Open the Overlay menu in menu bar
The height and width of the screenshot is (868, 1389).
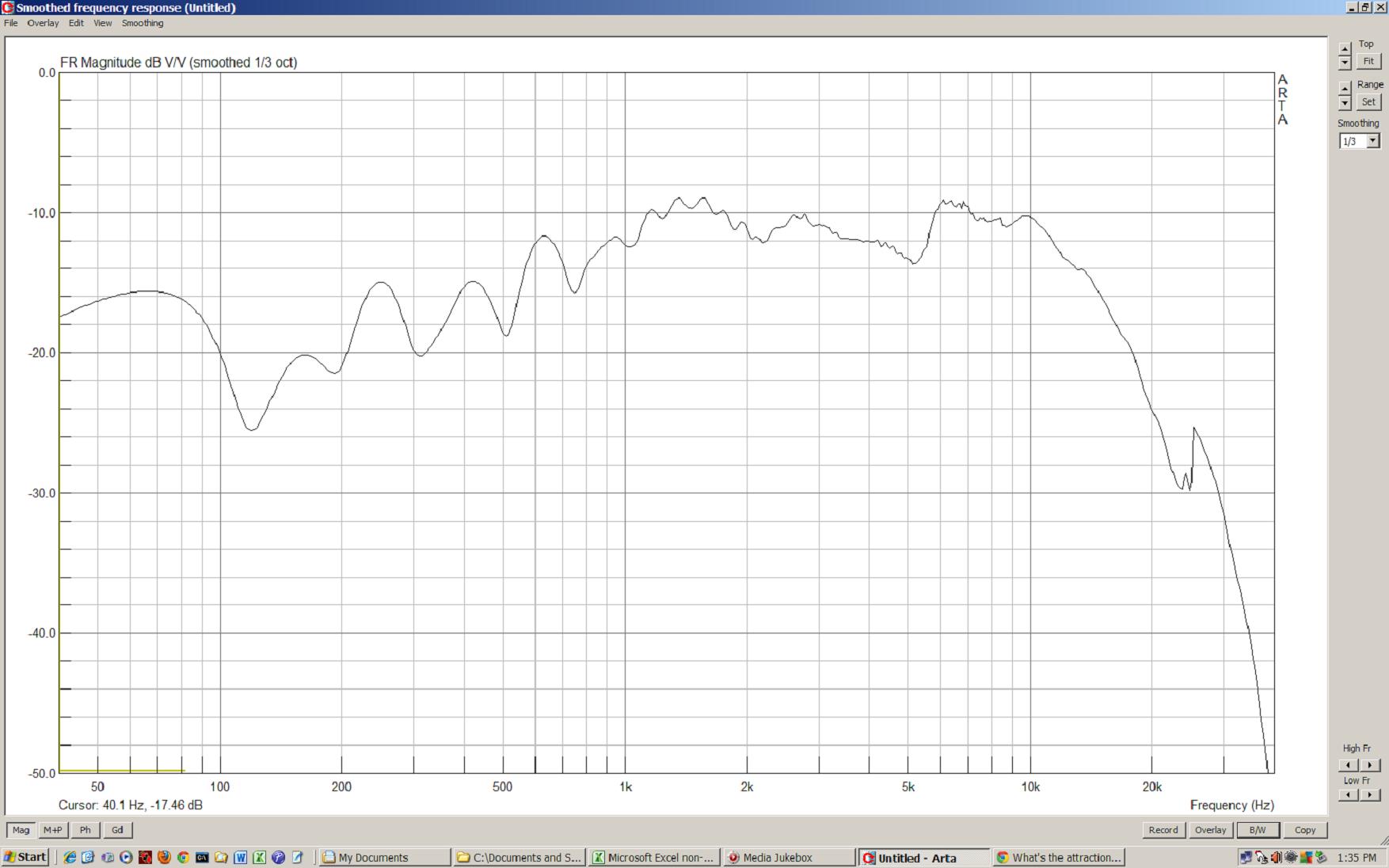43,23
